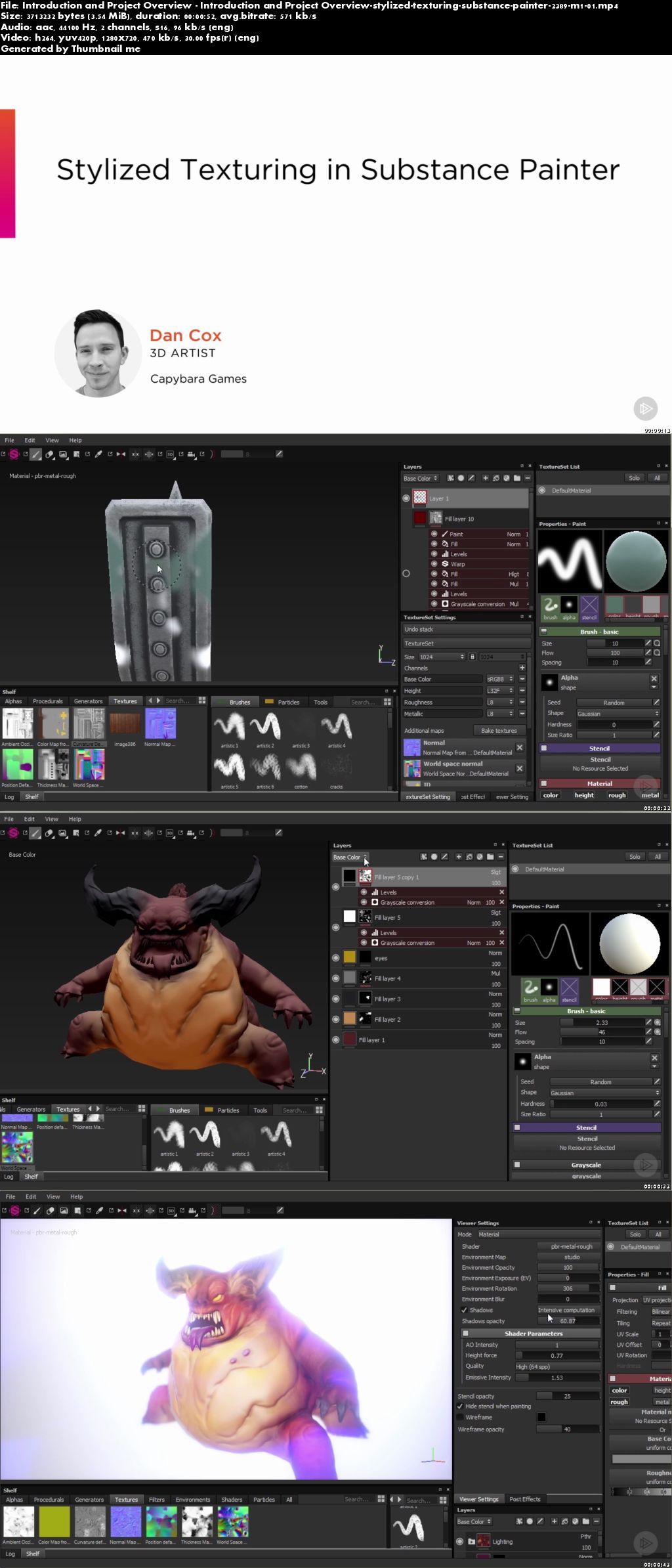Click the Paint effect brush icon under Fill layer 10

(x=445, y=534)
